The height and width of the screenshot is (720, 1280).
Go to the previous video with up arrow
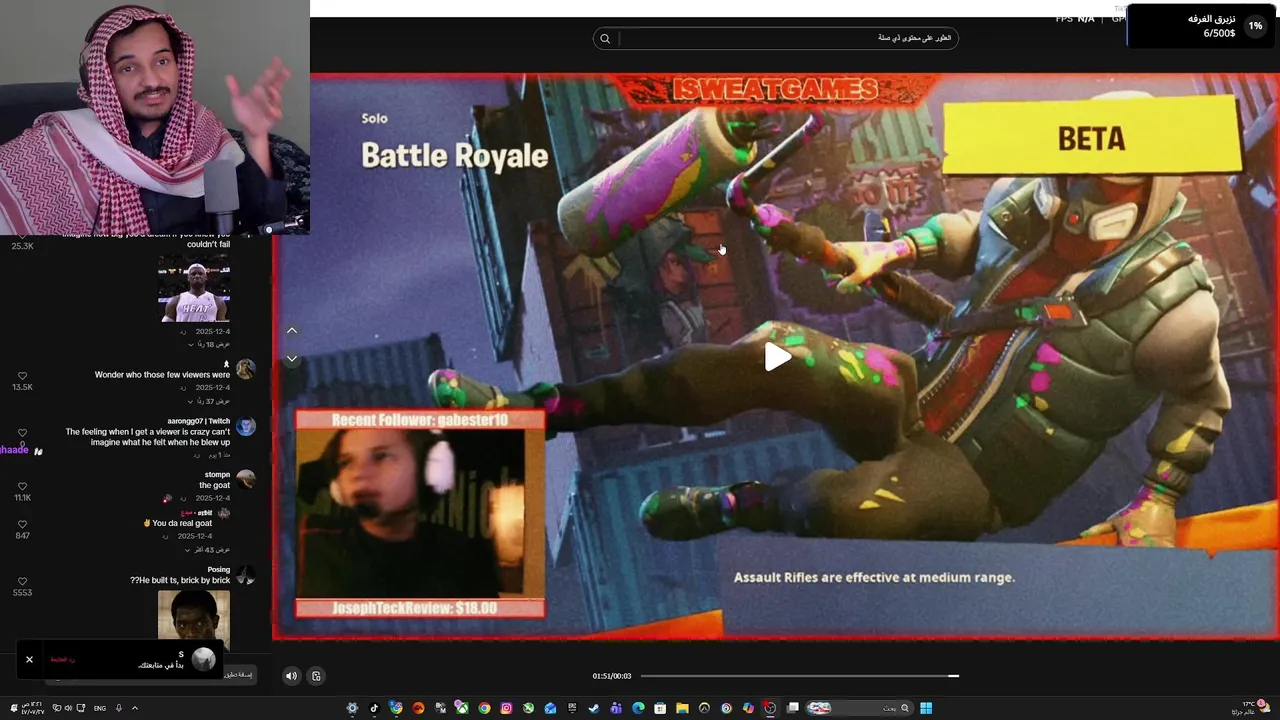292,330
